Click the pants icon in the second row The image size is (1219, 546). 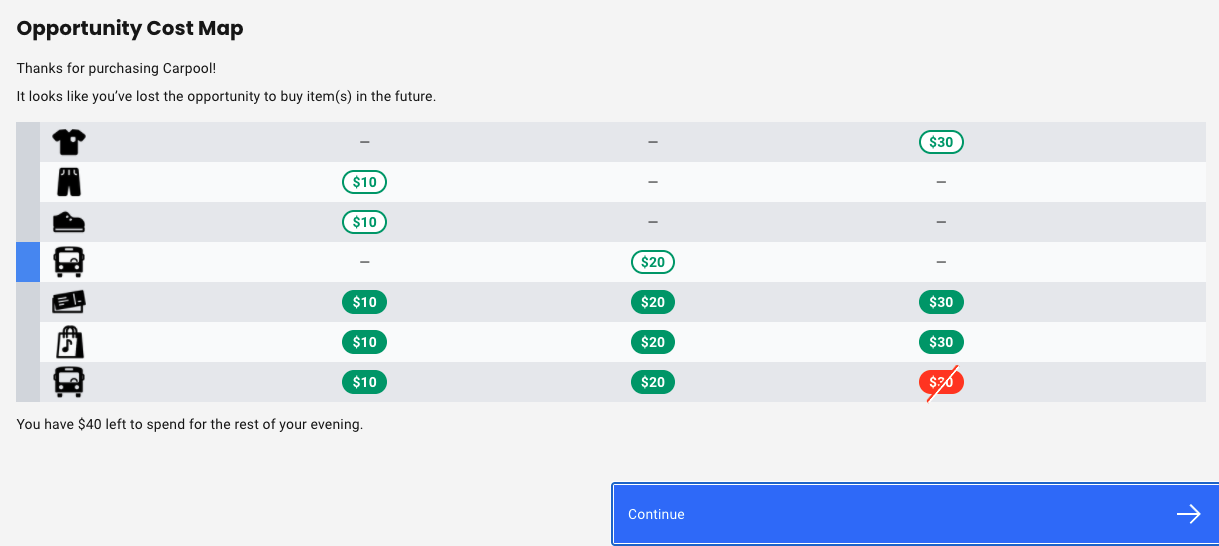click(x=69, y=182)
